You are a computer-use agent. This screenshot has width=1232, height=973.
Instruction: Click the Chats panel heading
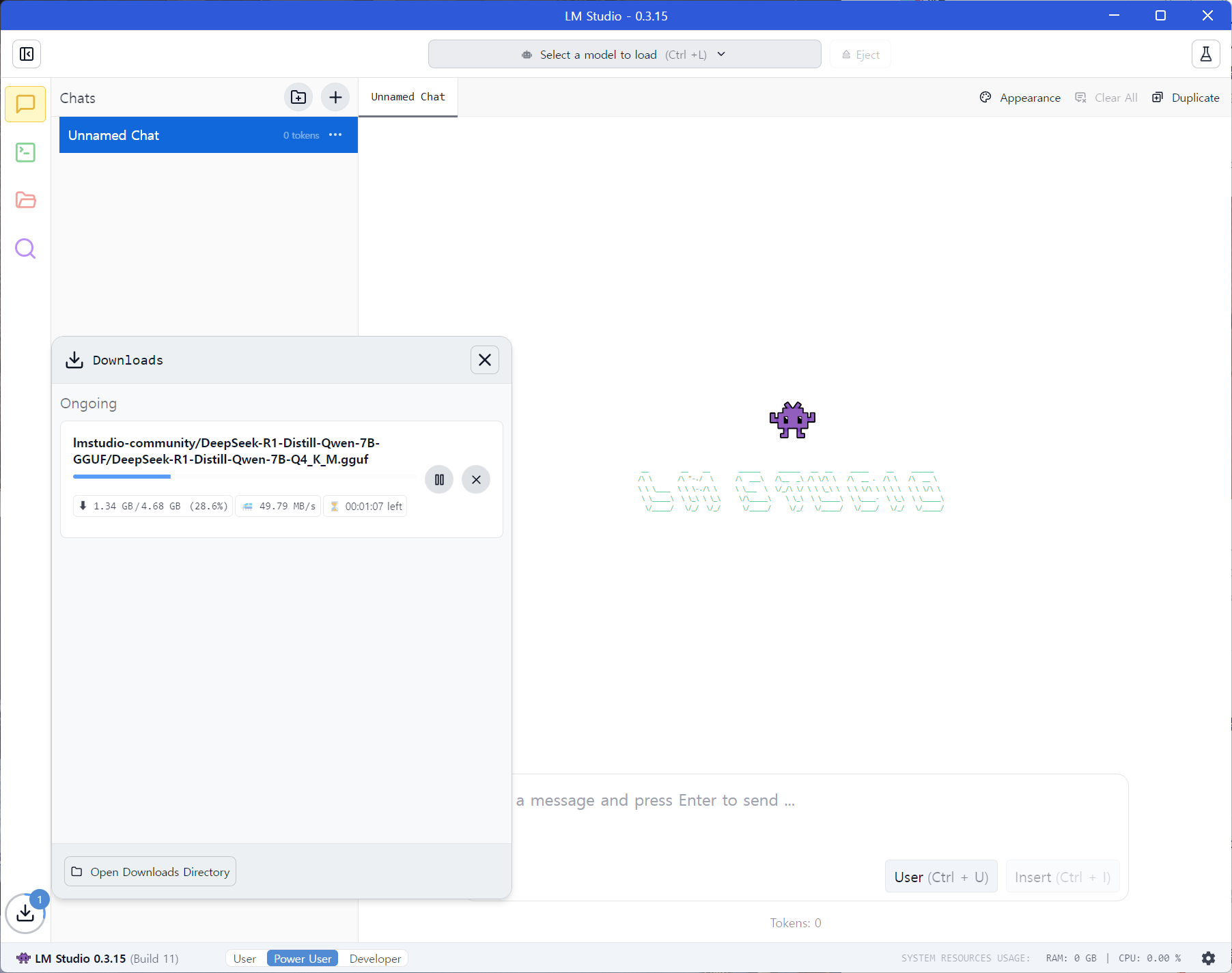tap(78, 98)
